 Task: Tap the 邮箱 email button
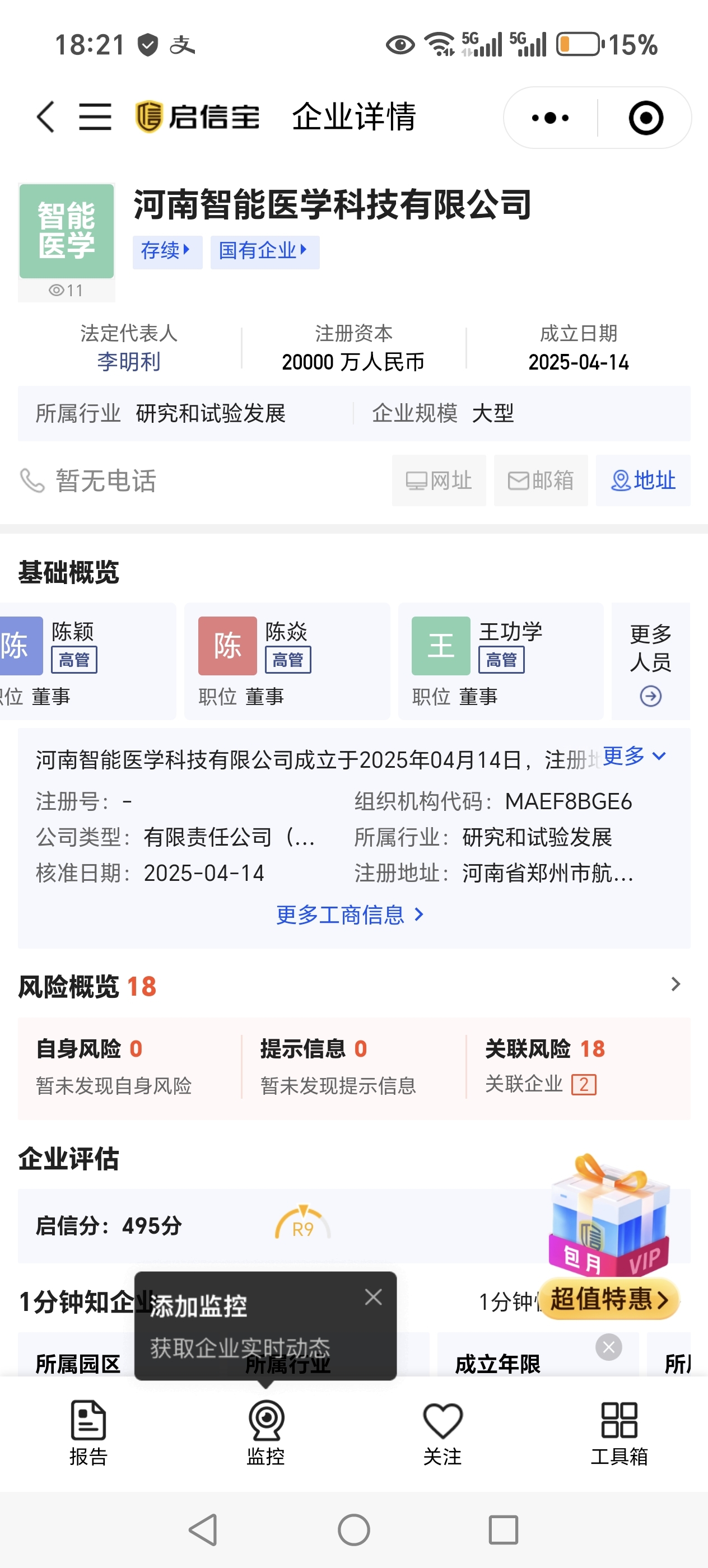point(541,480)
